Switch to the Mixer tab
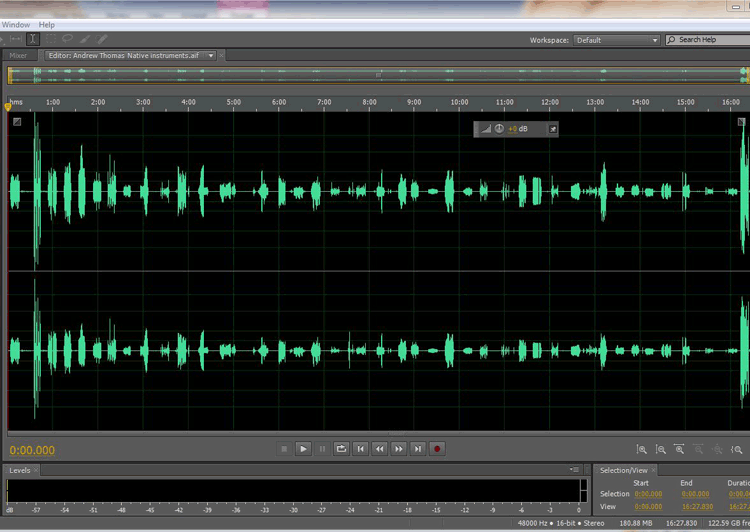Screen dimensions: 750x532 [x=18, y=56]
